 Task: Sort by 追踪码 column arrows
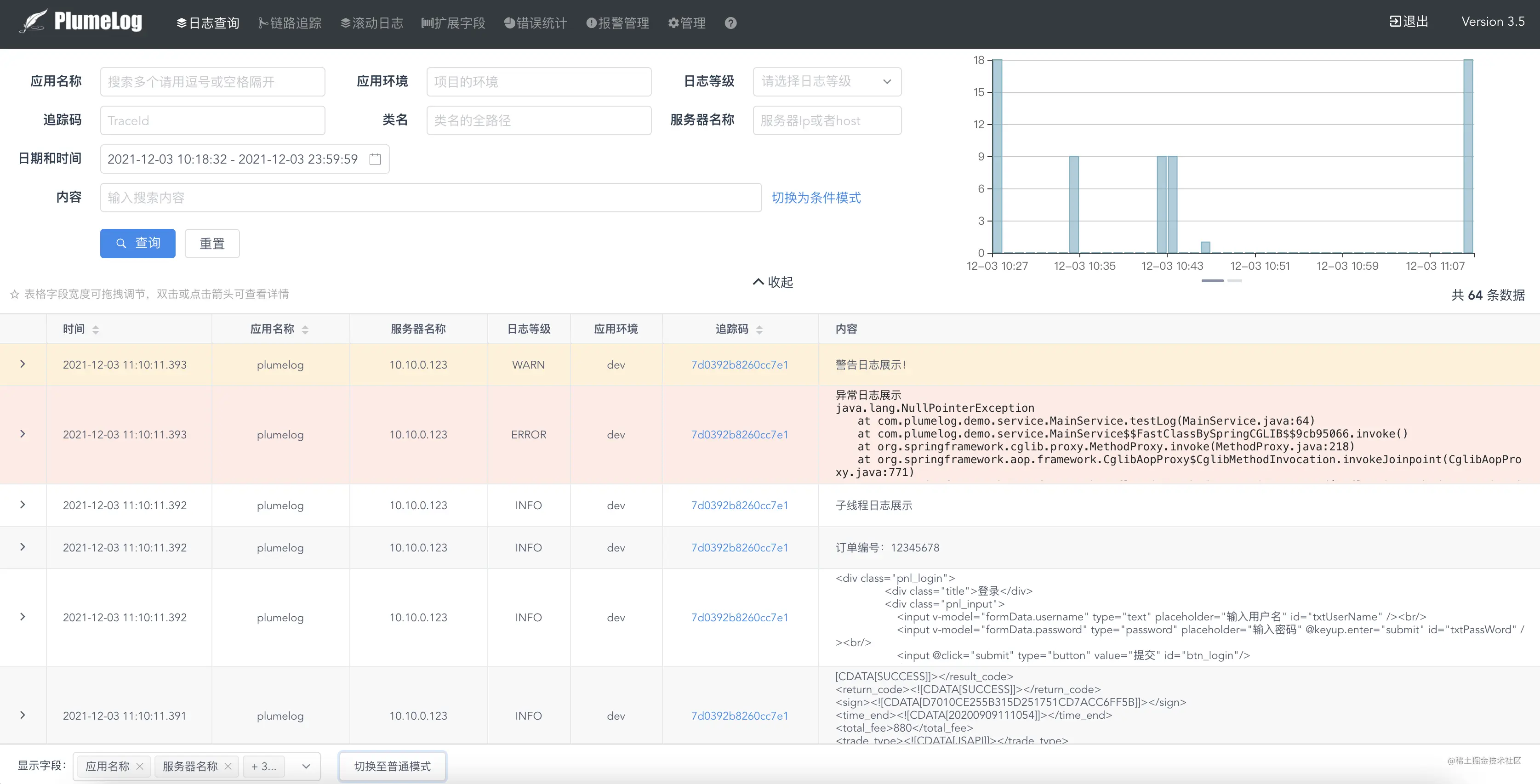click(x=759, y=329)
